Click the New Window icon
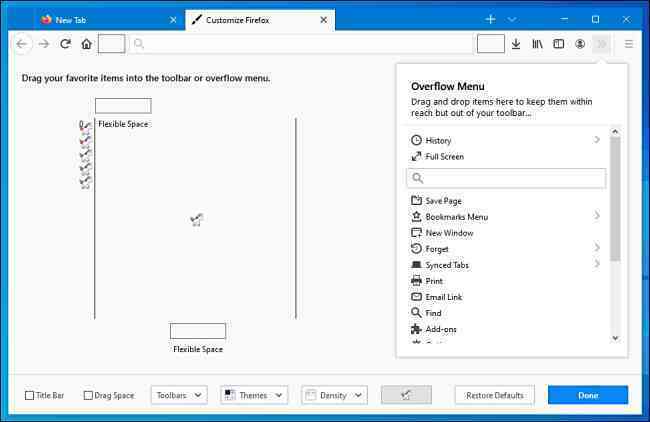This screenshot has height=422, width=650. click(x=416, y=233)
